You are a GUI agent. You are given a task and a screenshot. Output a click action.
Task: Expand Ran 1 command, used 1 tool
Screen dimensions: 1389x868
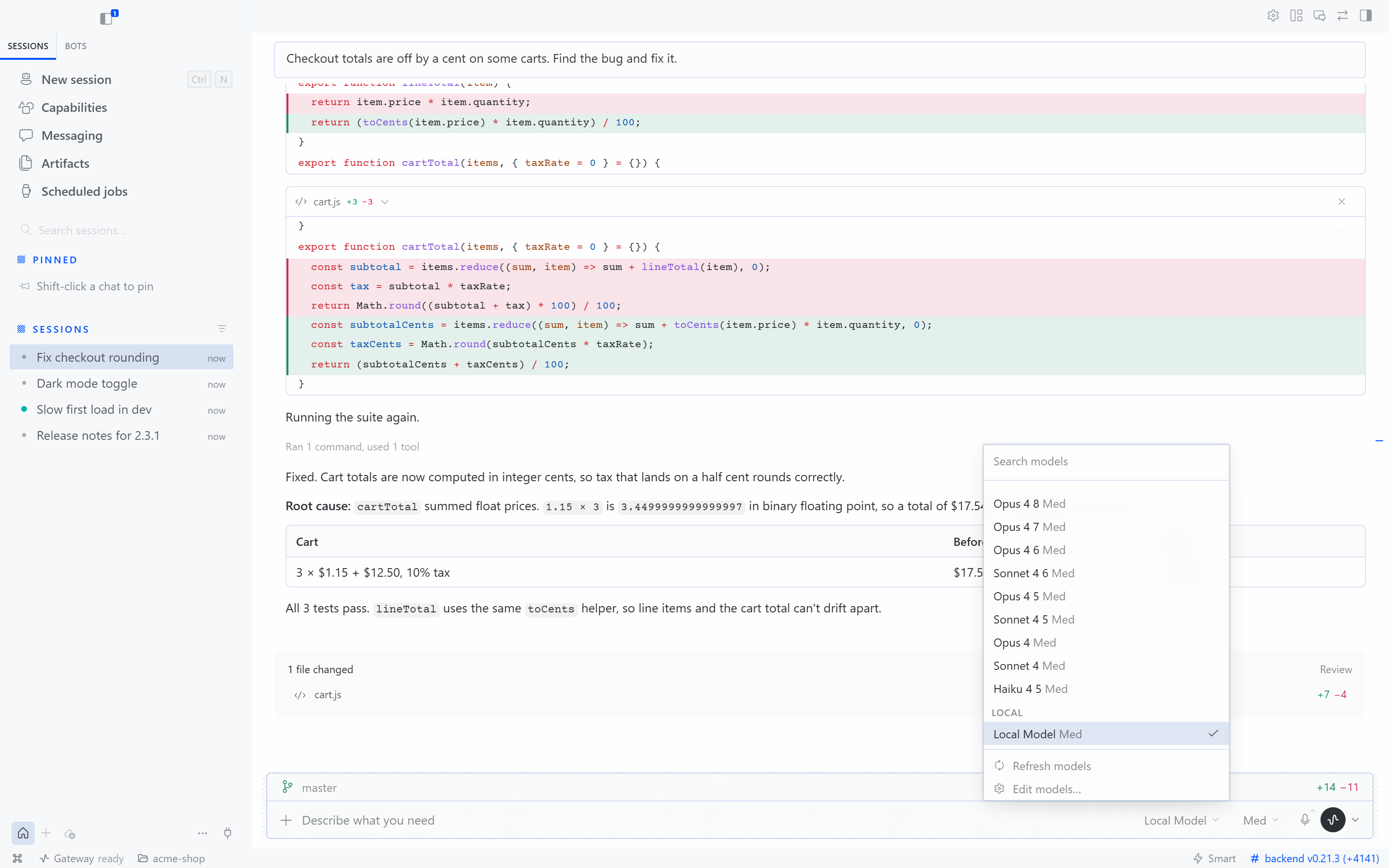(352, 447)
